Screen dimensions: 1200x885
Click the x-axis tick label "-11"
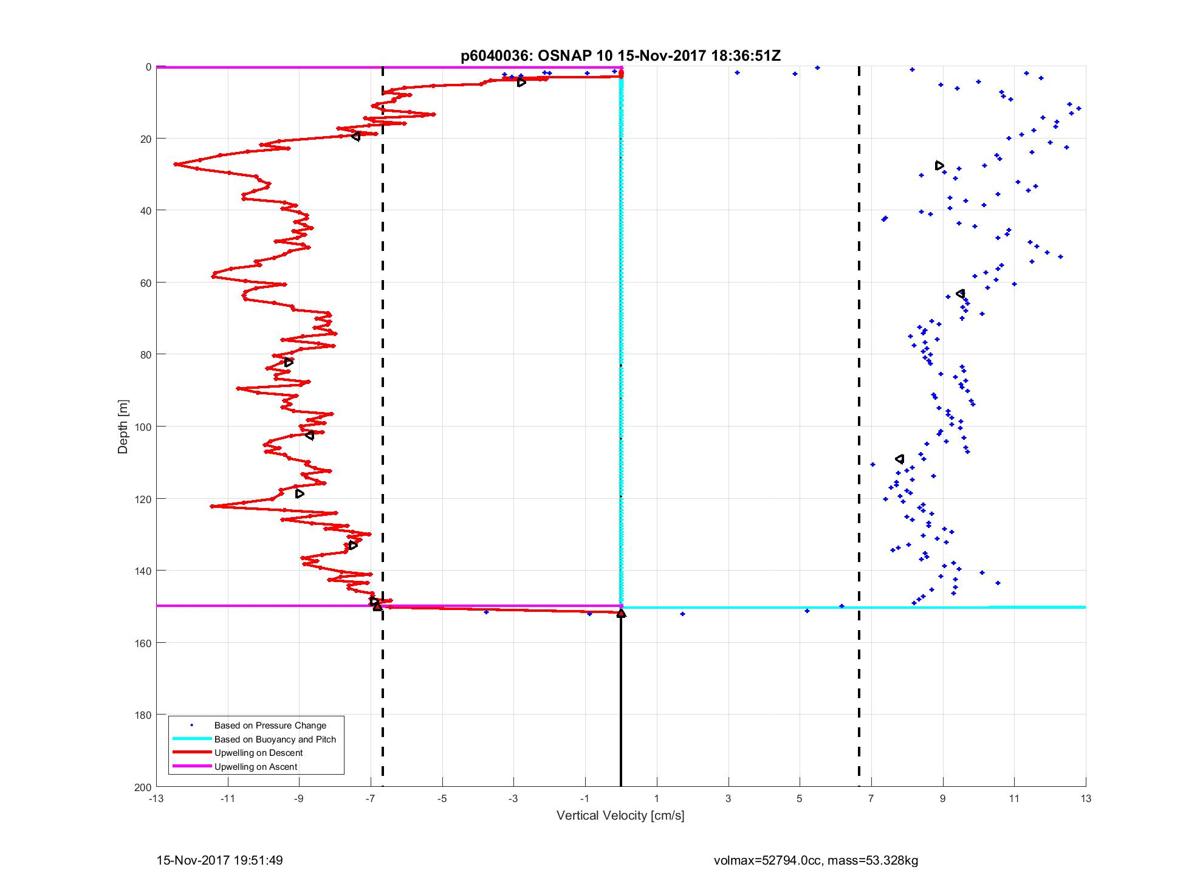click(227, 799)
